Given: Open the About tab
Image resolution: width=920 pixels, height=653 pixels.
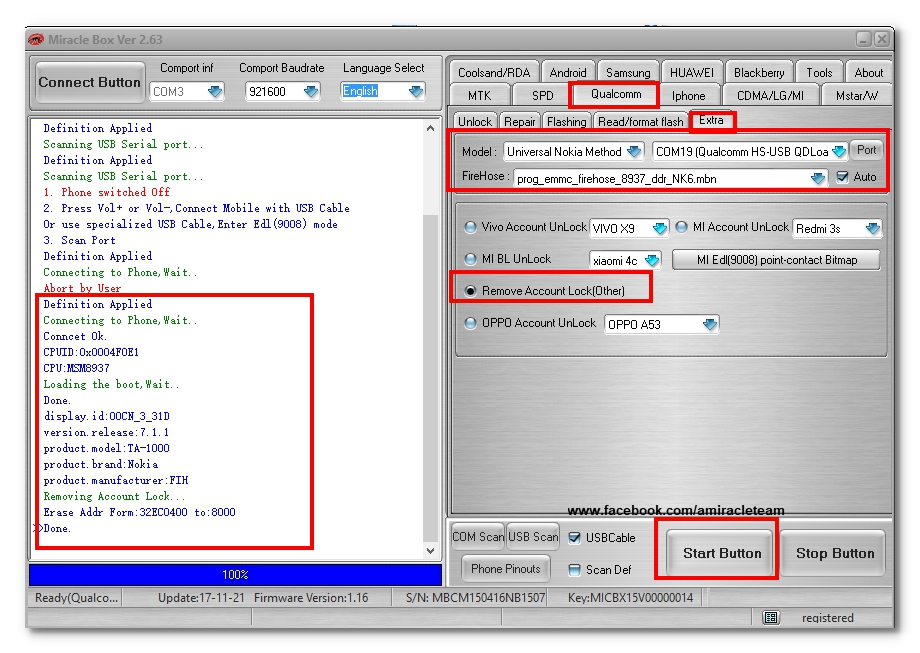Looking at the screenshot, I should point(868,72).
